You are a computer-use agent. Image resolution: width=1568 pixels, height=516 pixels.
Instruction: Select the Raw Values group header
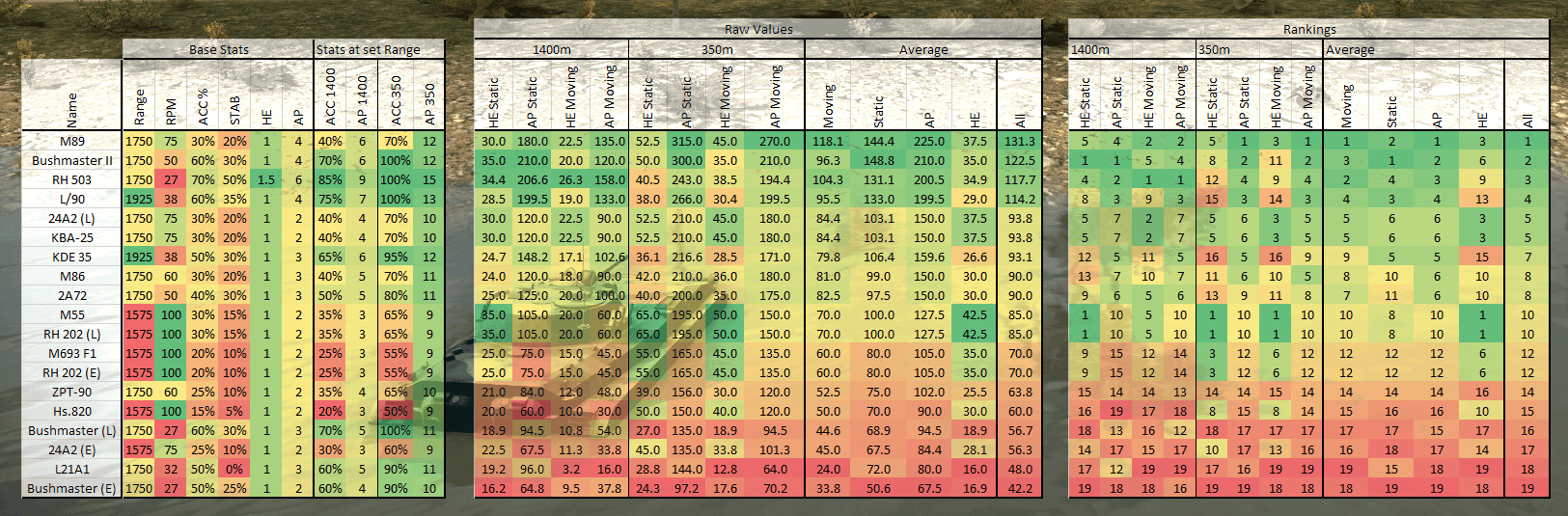click(758, 29)
